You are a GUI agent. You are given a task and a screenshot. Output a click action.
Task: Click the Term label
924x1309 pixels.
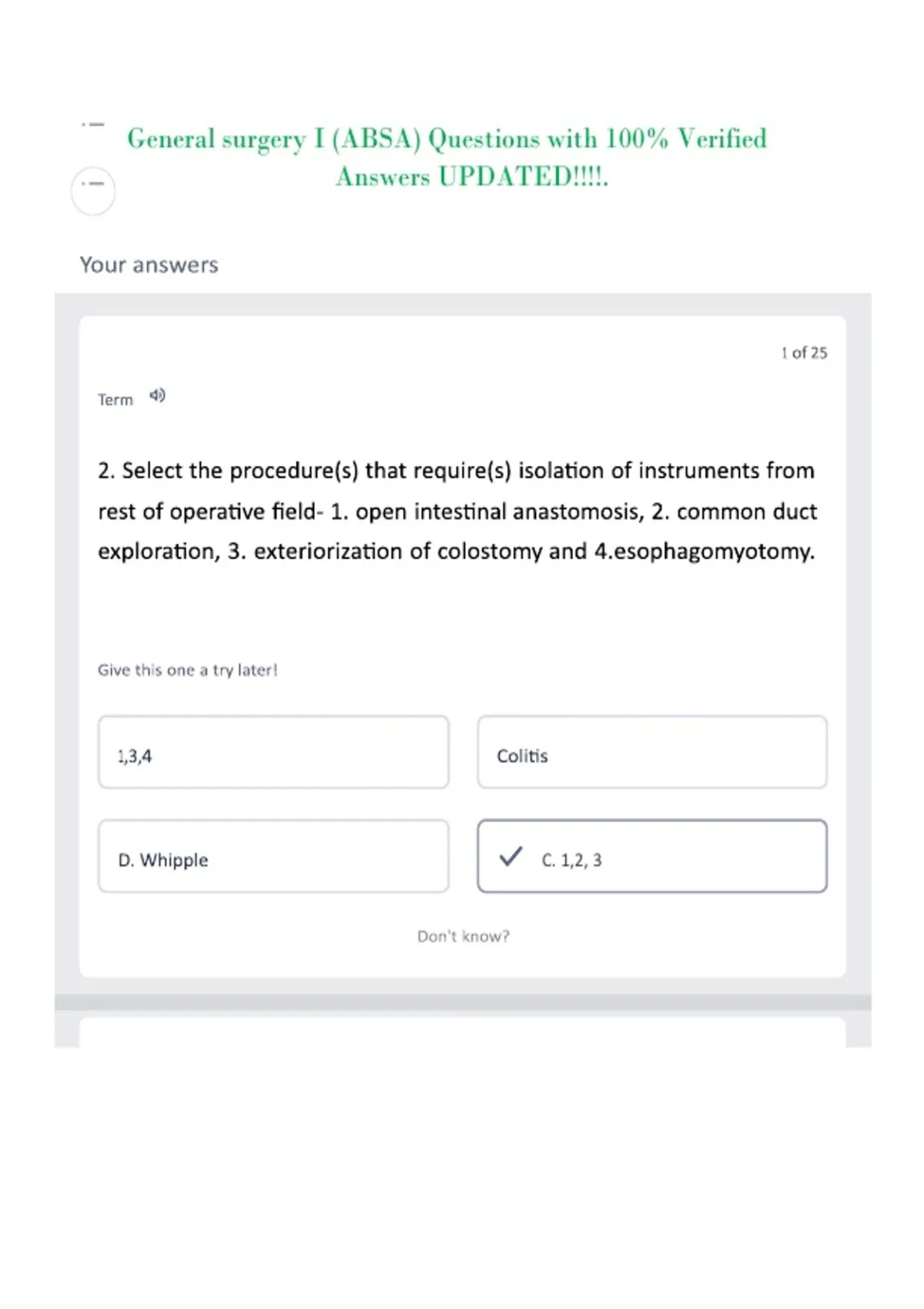pyautogui.click(x=115, y=400)
